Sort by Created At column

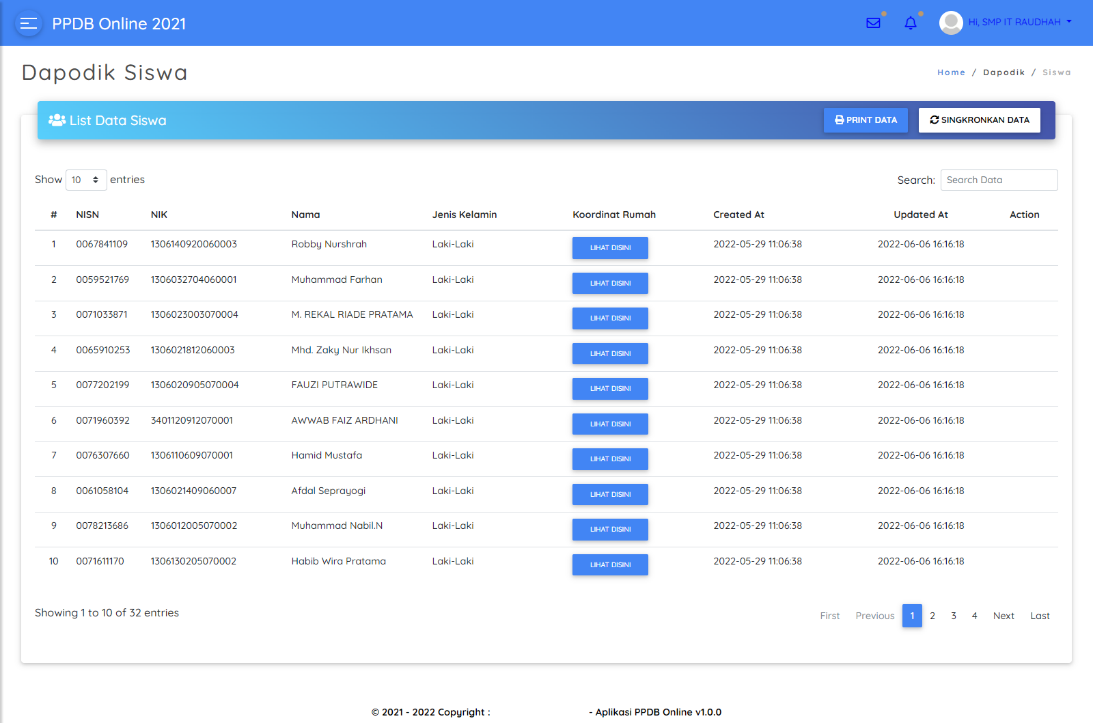739,215
